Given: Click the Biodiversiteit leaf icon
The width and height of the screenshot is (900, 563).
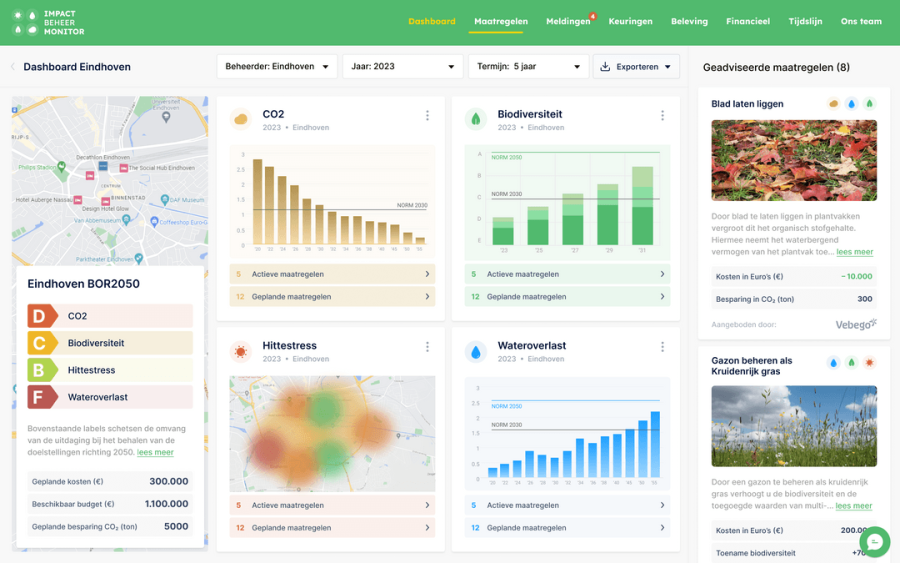Looking at the screenshot, I should pos(476,120).
